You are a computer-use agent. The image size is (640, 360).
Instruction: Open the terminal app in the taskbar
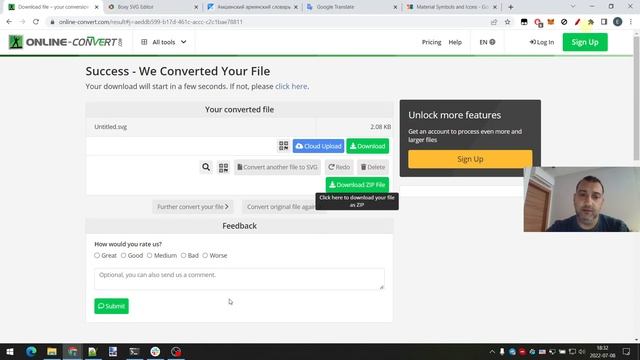(134, 351)
